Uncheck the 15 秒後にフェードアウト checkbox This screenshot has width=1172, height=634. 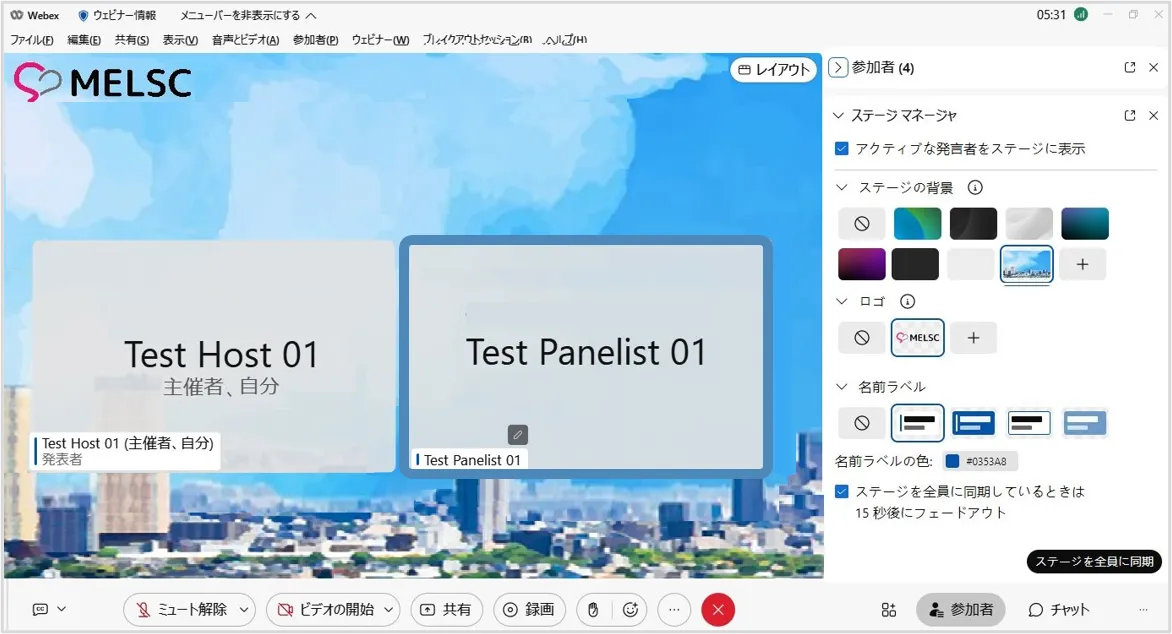click(842, 492)
